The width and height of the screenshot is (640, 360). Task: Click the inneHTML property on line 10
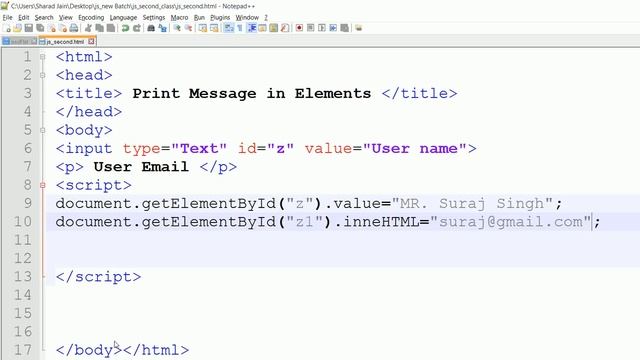click(x=381, y=222)
